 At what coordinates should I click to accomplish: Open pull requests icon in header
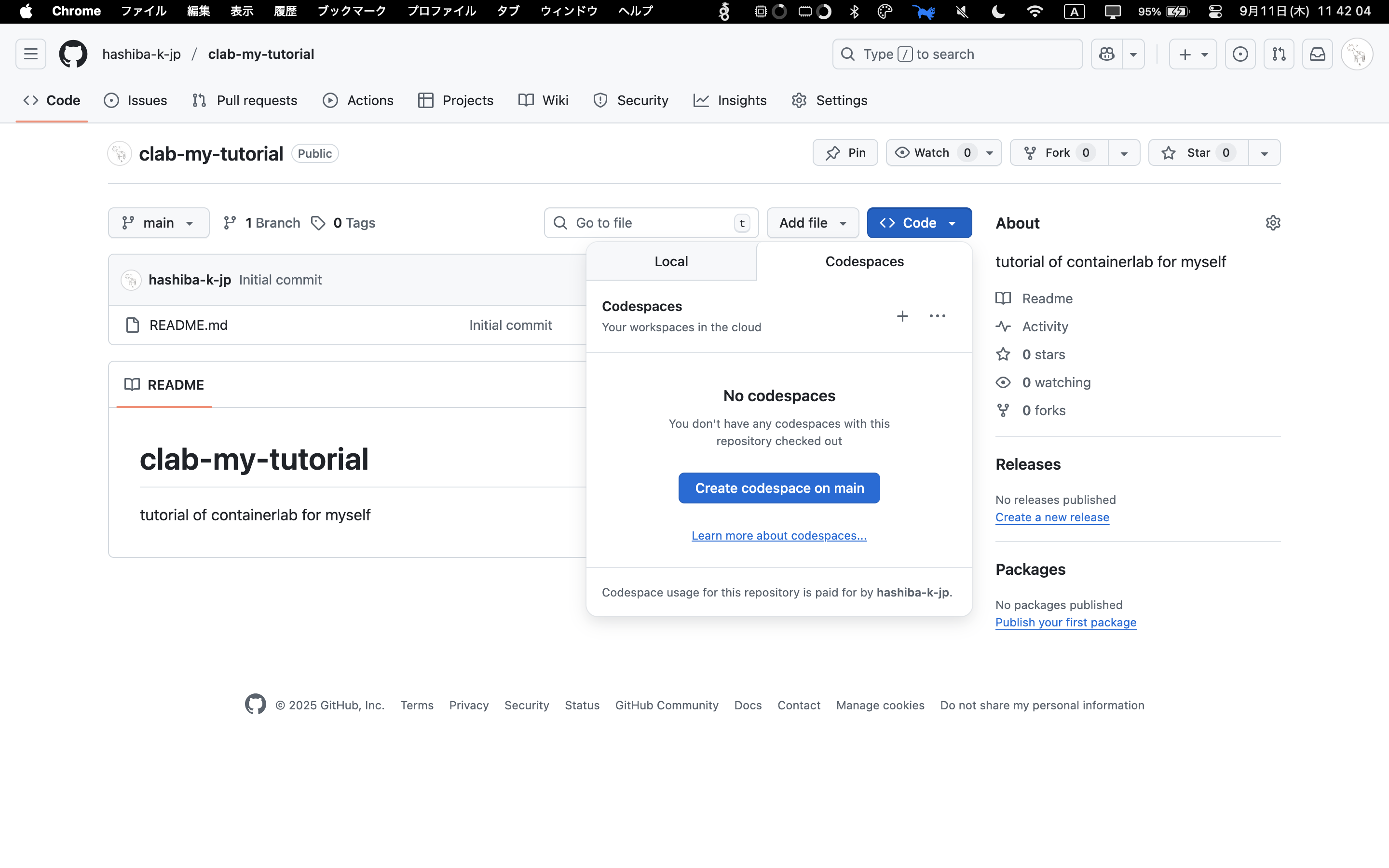point(1279,54)
